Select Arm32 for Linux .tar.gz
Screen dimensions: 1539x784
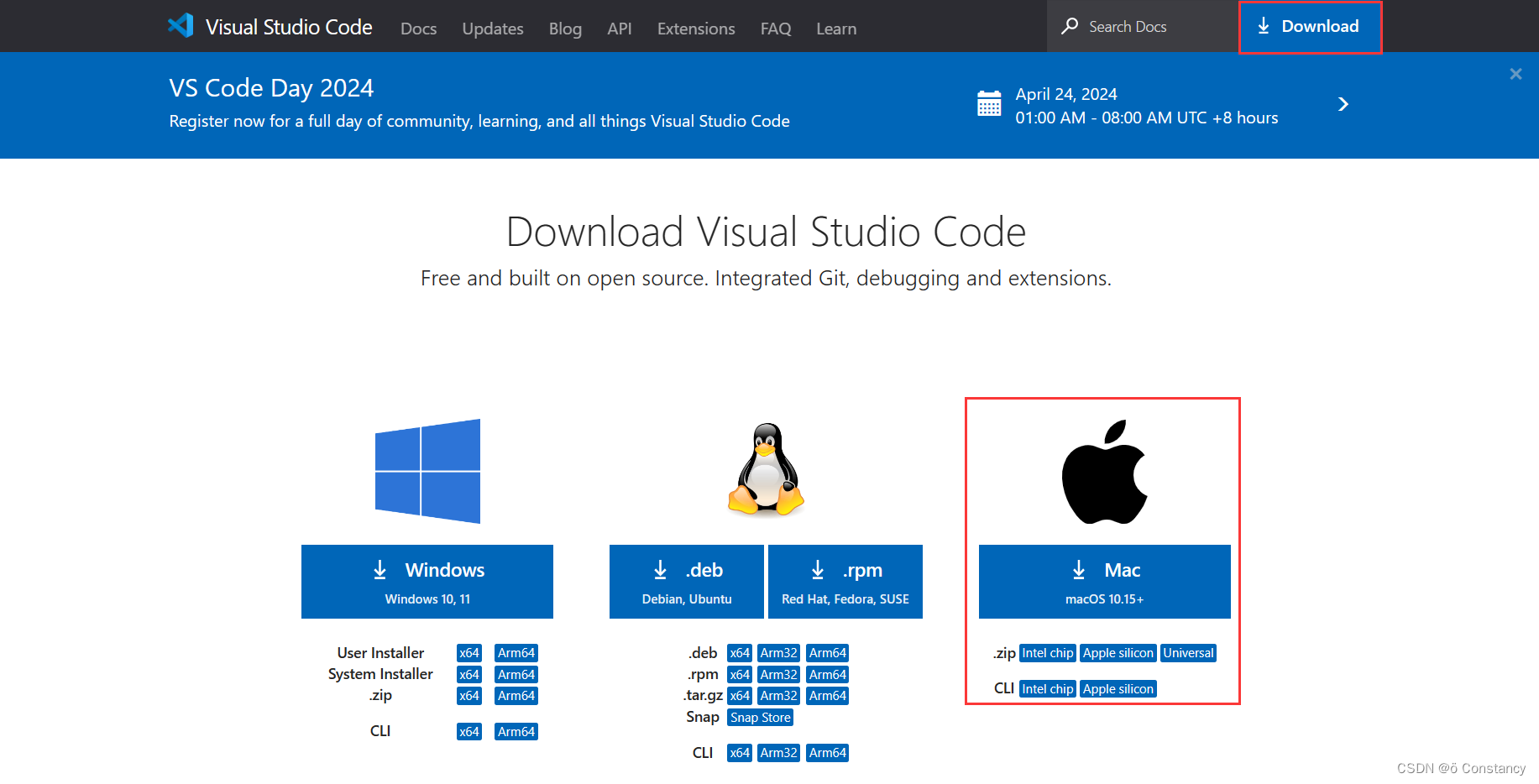[x=779, y=696]
